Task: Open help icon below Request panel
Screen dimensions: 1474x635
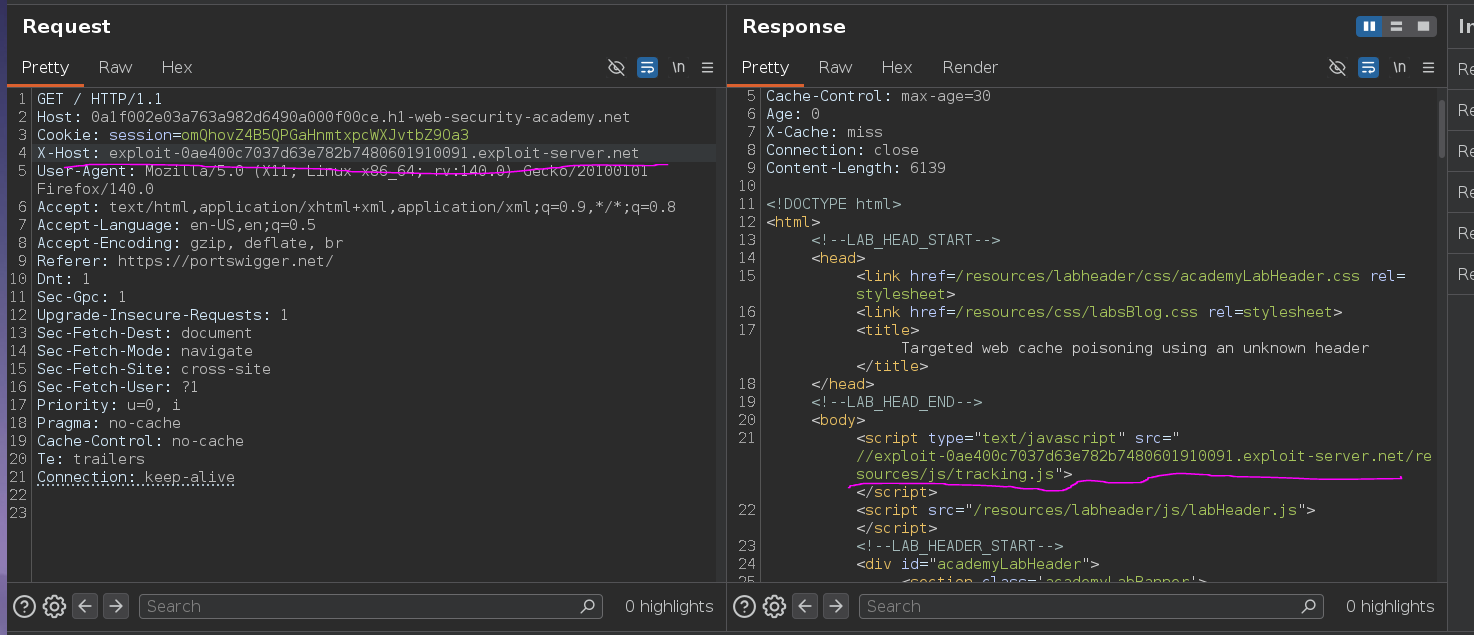Action: coord(25,606)
